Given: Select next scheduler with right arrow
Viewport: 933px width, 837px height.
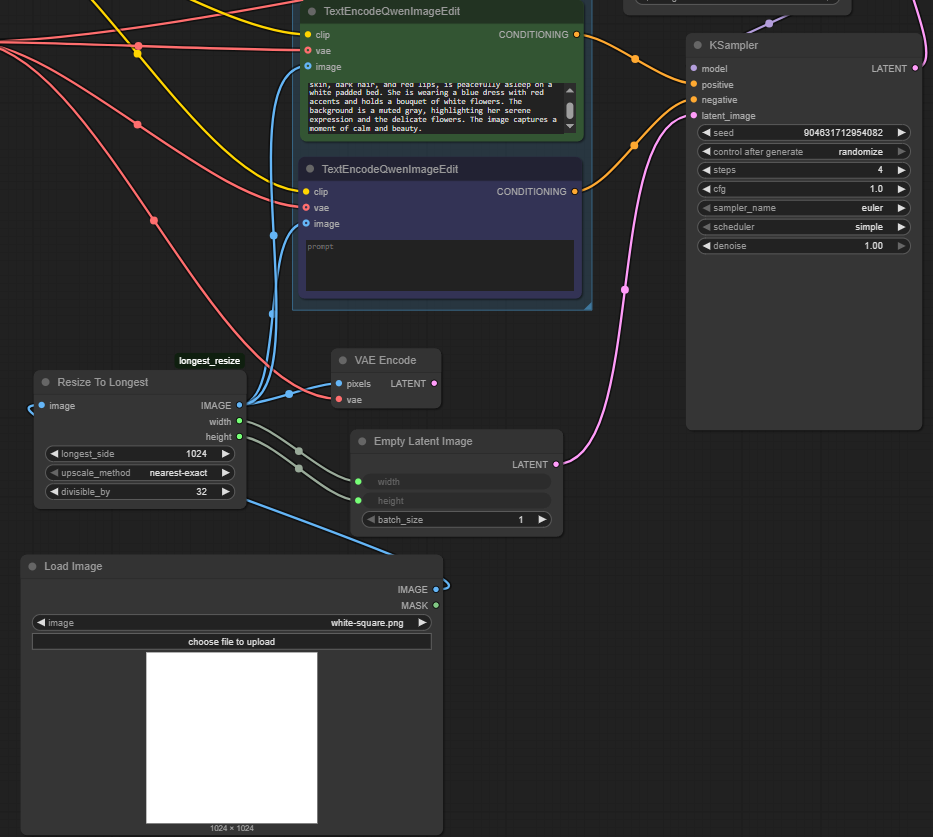Looking at the screenshot, I should [x=901, y=227].
